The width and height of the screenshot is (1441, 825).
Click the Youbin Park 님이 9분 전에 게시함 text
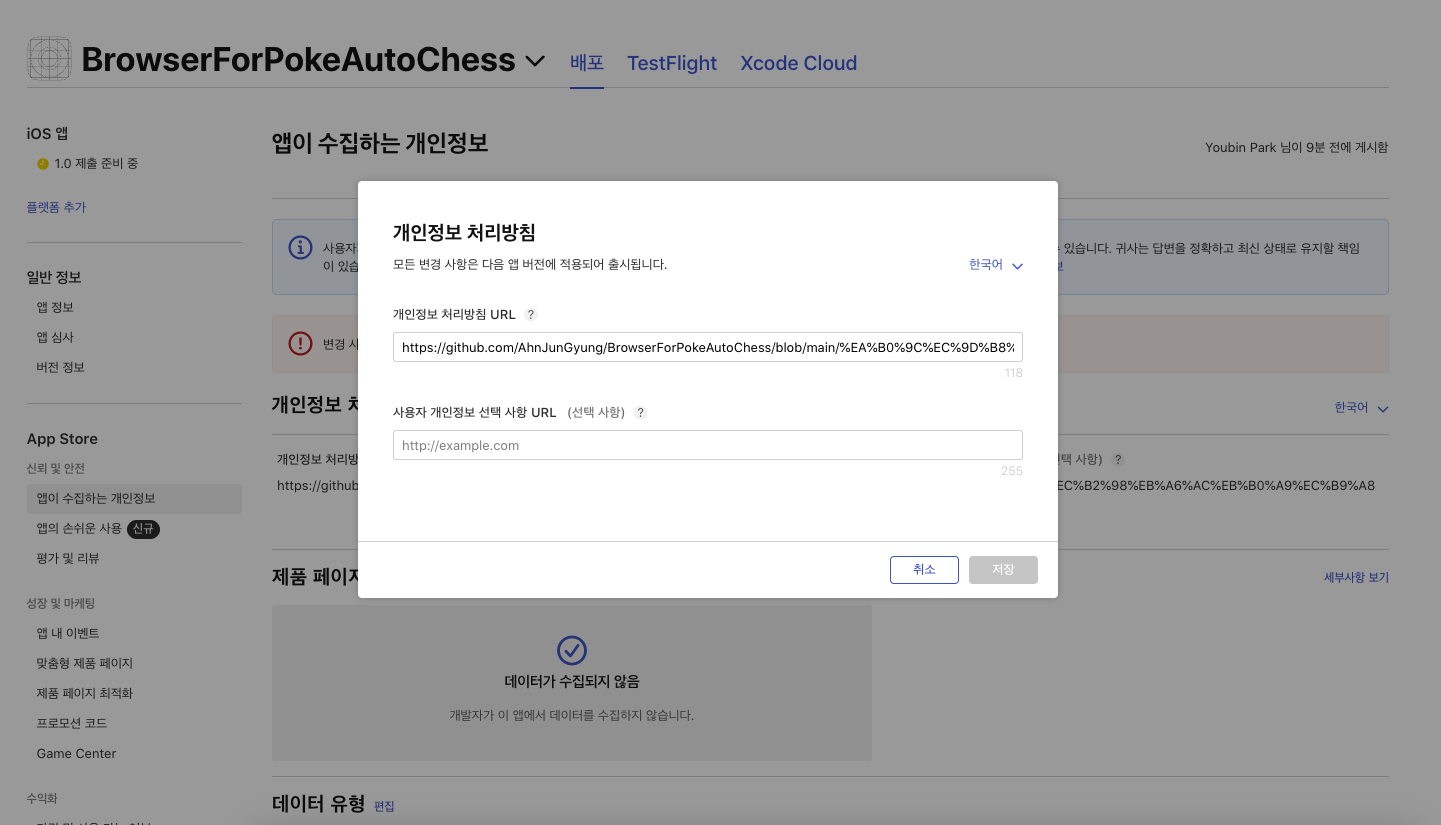[x=1296, y=148]
